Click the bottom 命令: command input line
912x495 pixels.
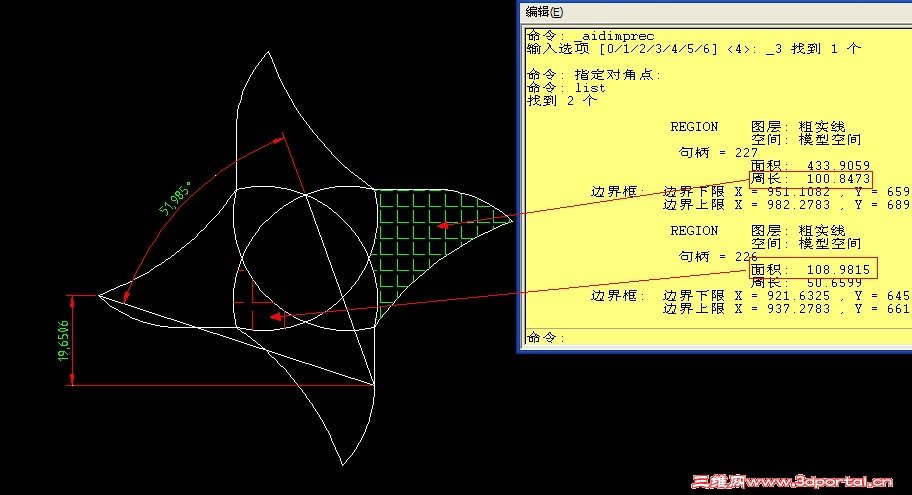click(x=719, y=337)
